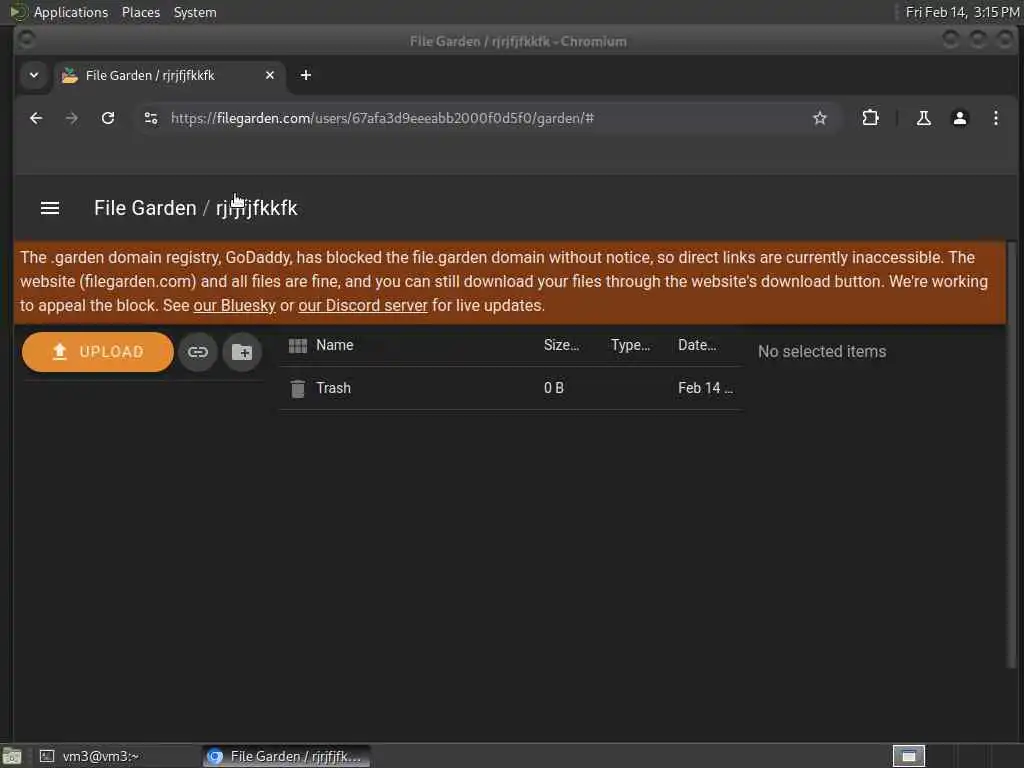Toggle grid view icon beside Name header
Image resolution: width=1024 pixels, height=768 pixels.
298,345
